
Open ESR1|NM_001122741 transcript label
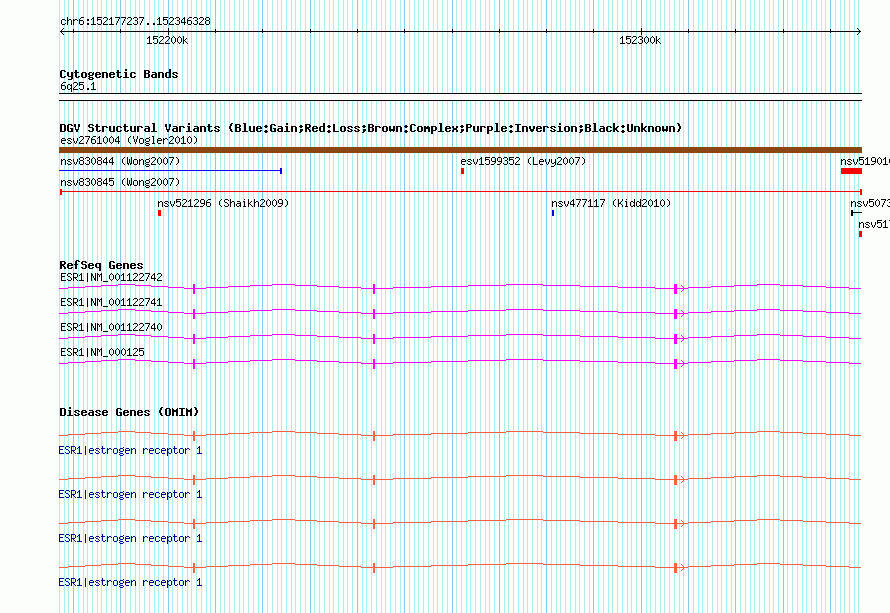(x=111, y=303)
